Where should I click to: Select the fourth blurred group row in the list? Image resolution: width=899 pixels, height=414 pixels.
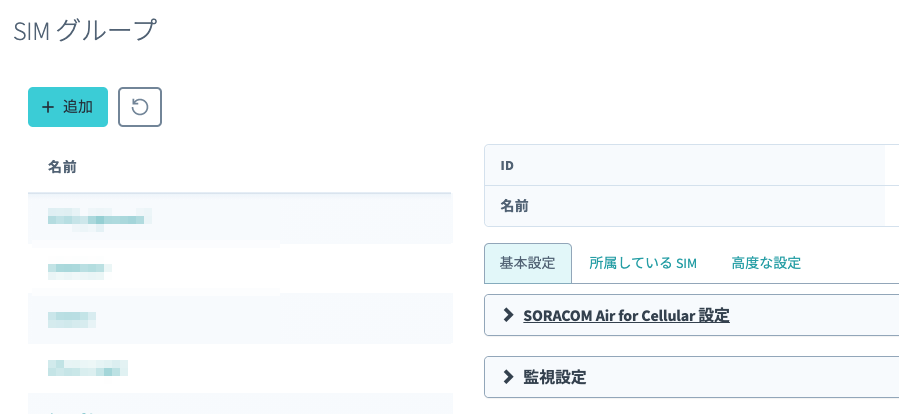(x=240, y=368)
